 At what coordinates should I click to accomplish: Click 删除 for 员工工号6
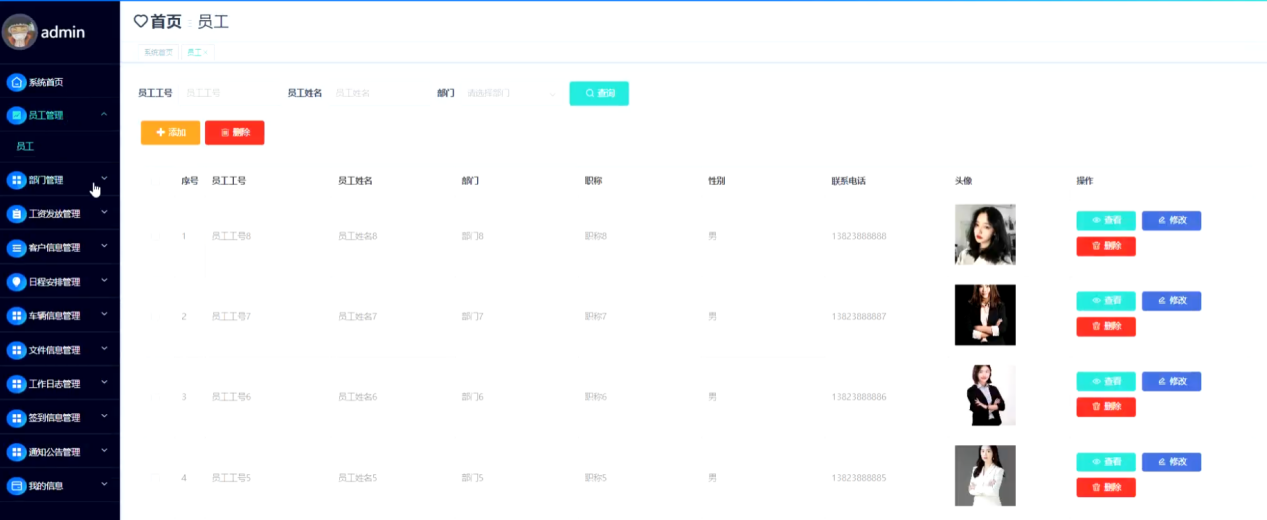click(x=1106, y=407)
